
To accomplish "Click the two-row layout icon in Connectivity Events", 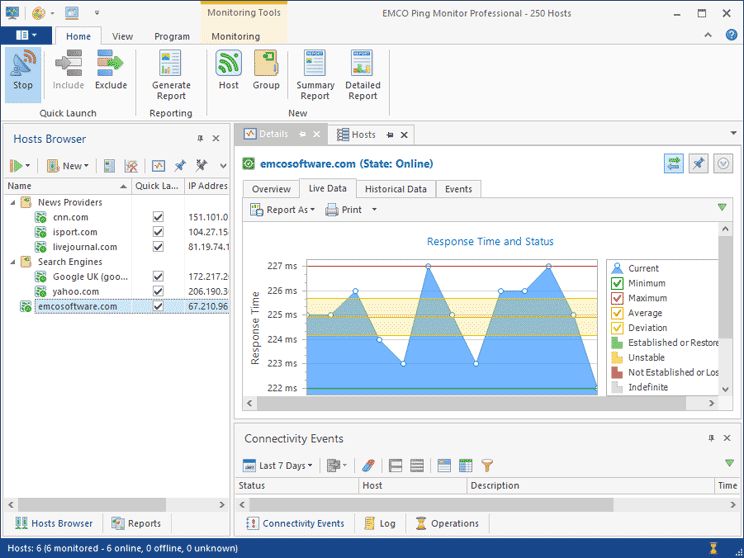I will (395, 465).
